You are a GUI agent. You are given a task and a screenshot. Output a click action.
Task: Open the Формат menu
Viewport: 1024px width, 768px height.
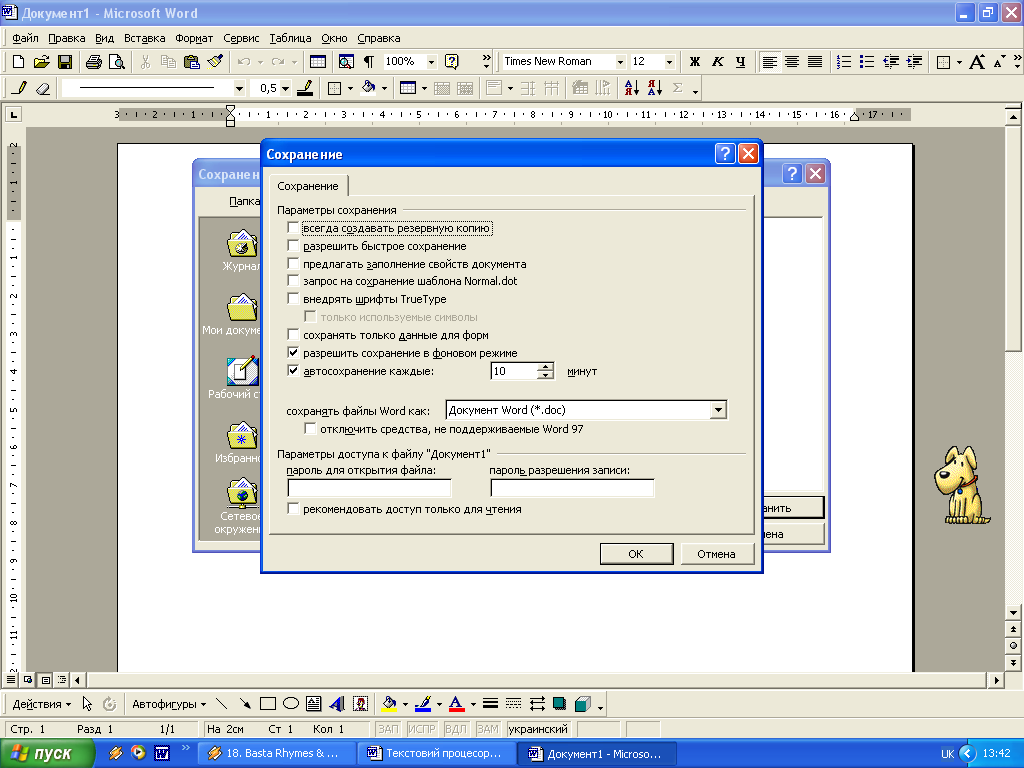pyautogui.click(x=194, y=38)
